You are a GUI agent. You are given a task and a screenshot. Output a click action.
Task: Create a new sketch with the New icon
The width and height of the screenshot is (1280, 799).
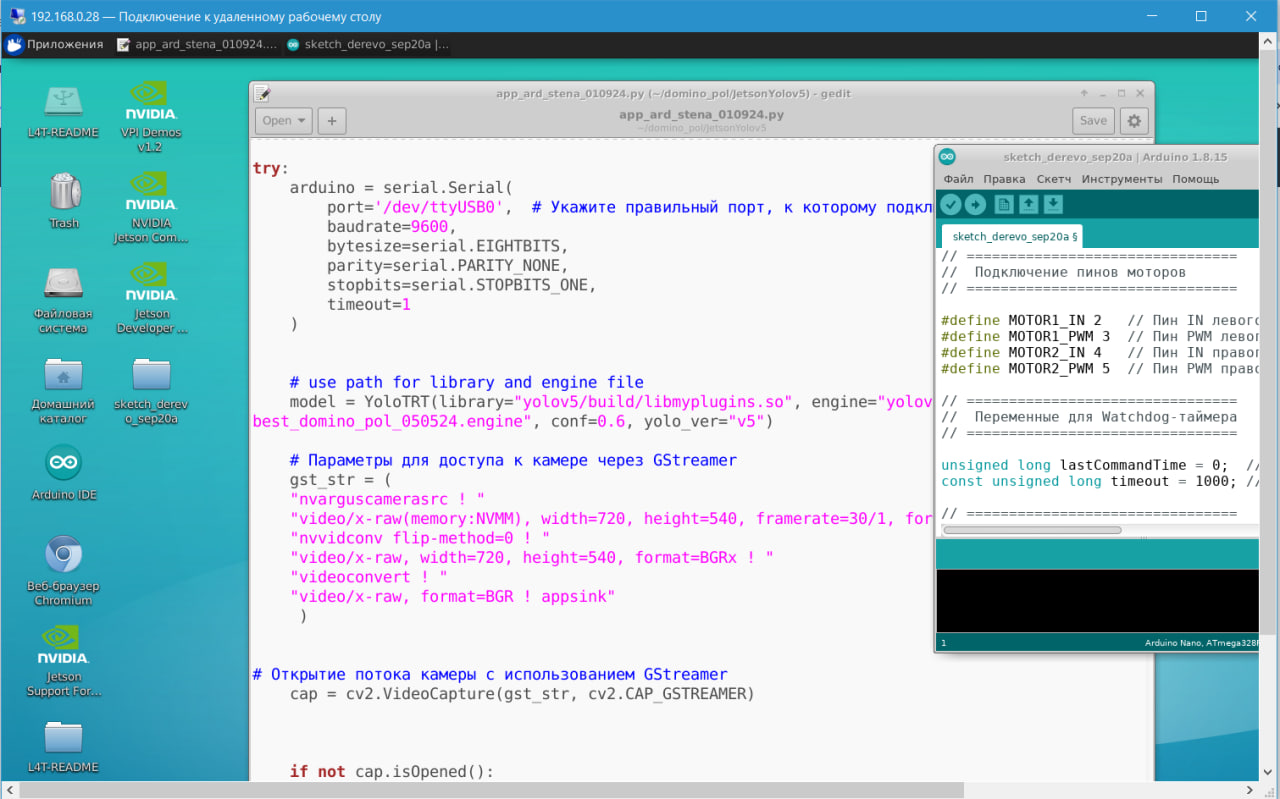1003,204
